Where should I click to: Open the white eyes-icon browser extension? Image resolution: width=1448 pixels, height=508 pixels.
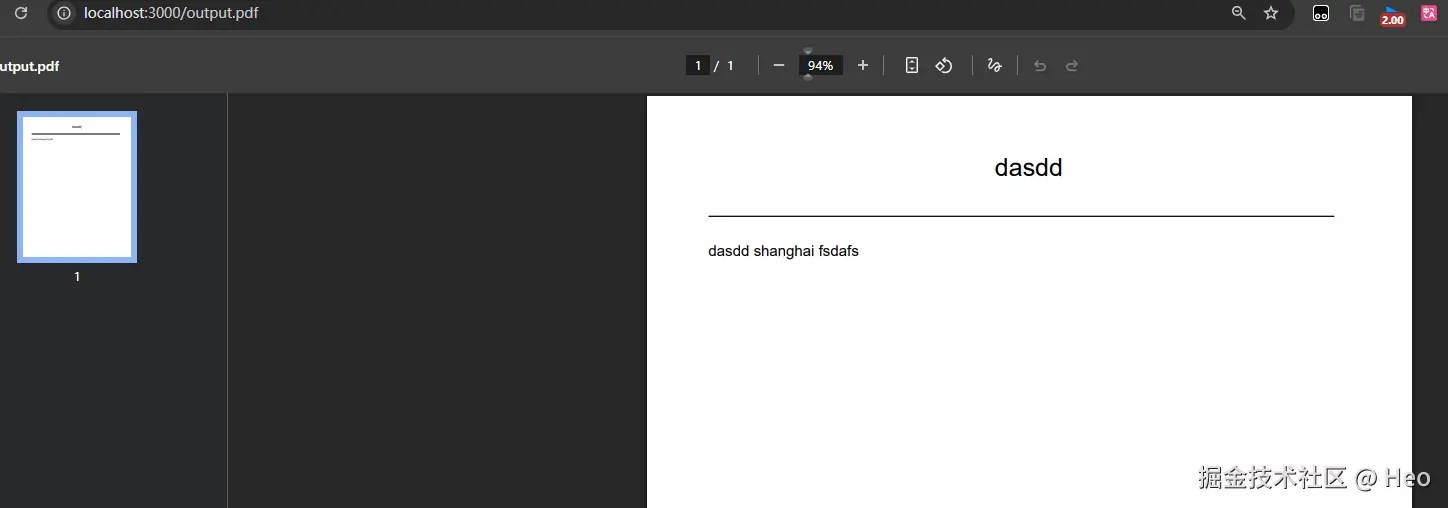[x=1321, y=13]
